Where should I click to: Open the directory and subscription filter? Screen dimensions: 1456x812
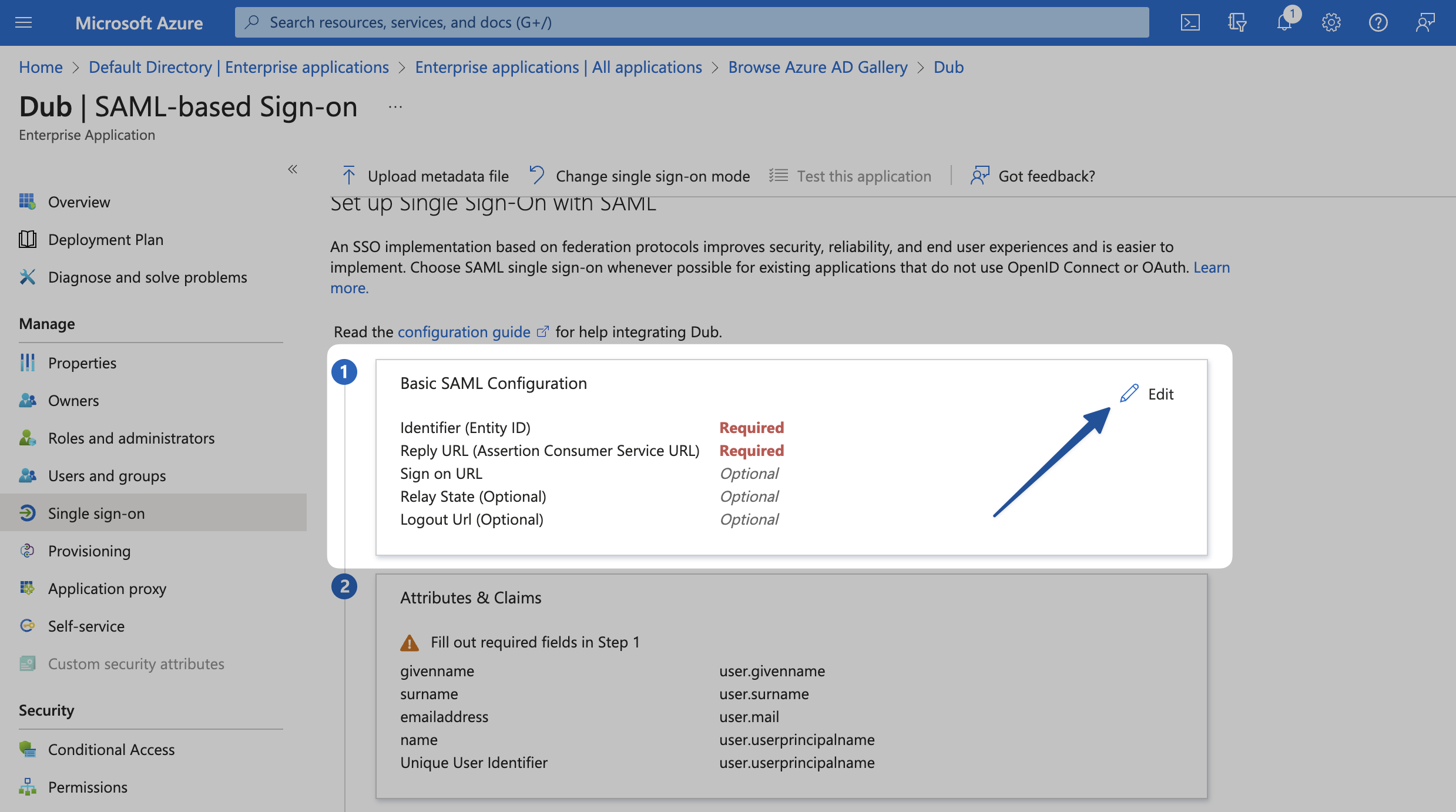pos(1237,22)
